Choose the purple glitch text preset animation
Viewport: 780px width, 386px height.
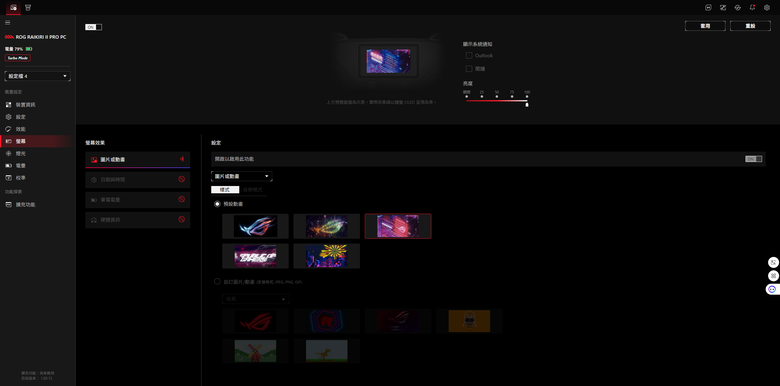(256, 256)
